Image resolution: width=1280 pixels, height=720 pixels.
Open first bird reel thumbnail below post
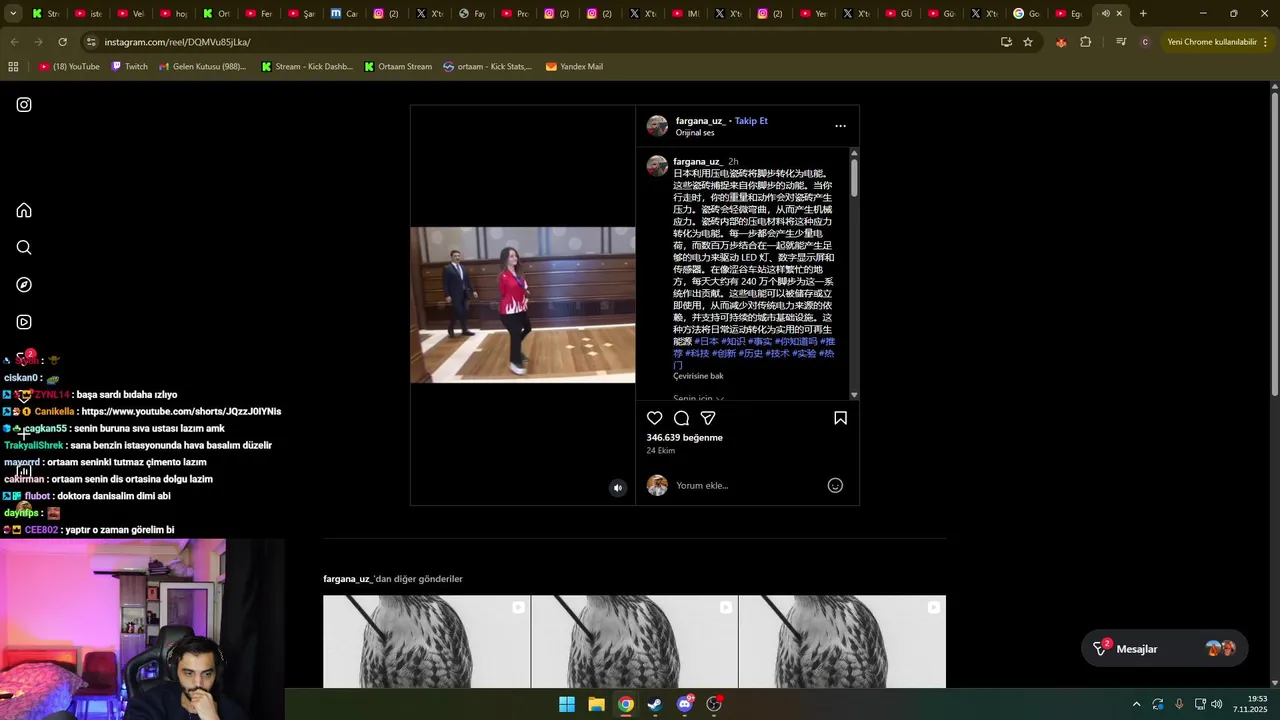coord(426,642)
